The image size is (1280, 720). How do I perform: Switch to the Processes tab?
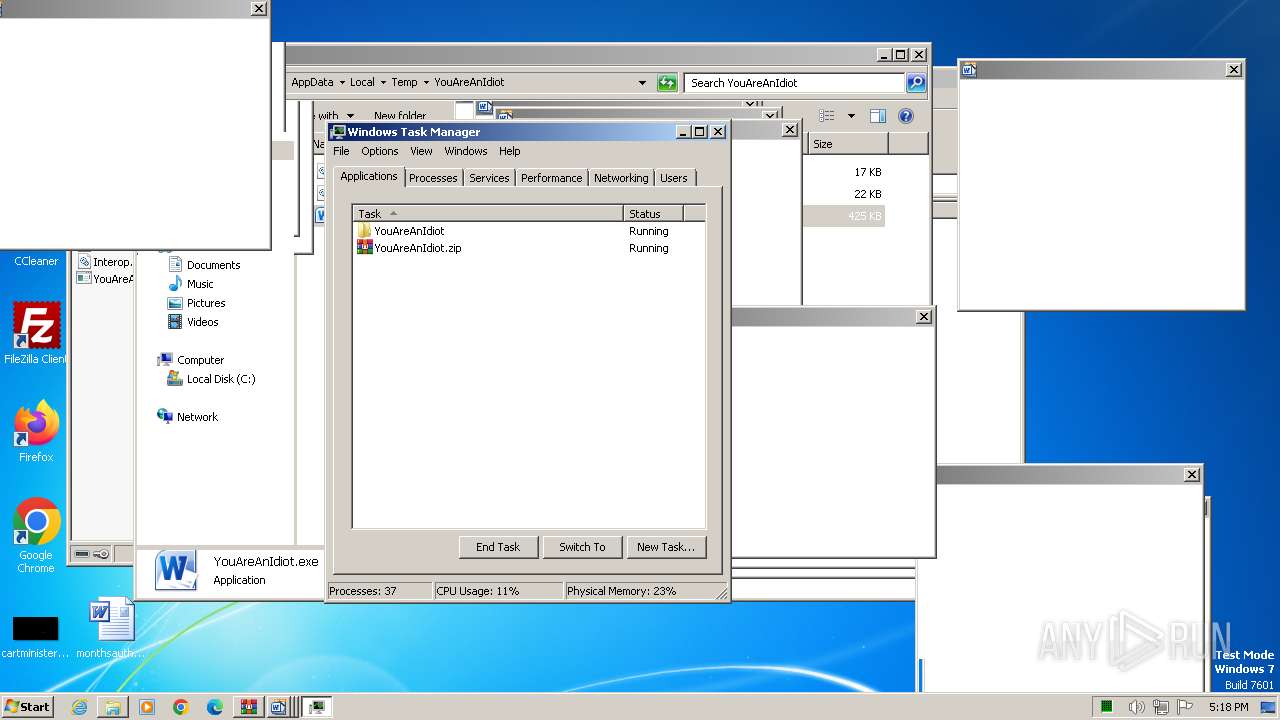433,178
